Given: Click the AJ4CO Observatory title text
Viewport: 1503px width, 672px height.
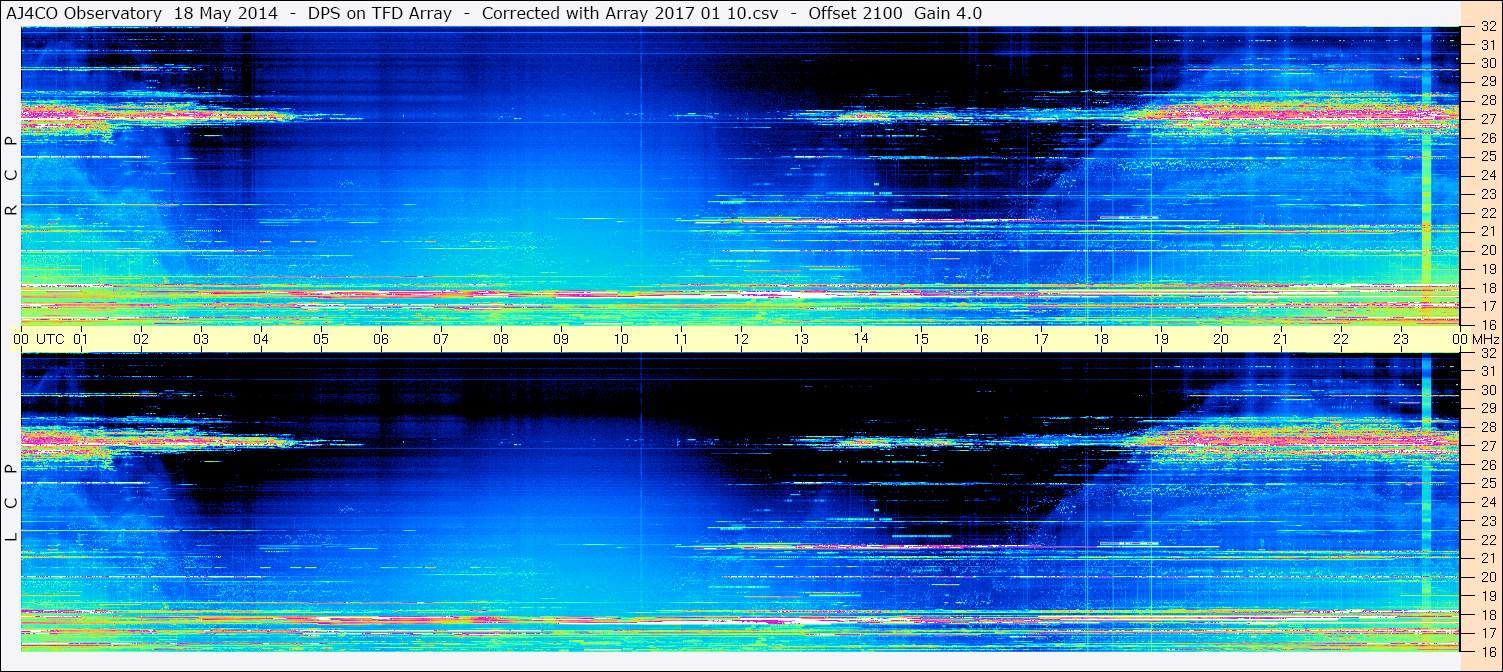Looking at the screenshot, I should tap(84, 13).
